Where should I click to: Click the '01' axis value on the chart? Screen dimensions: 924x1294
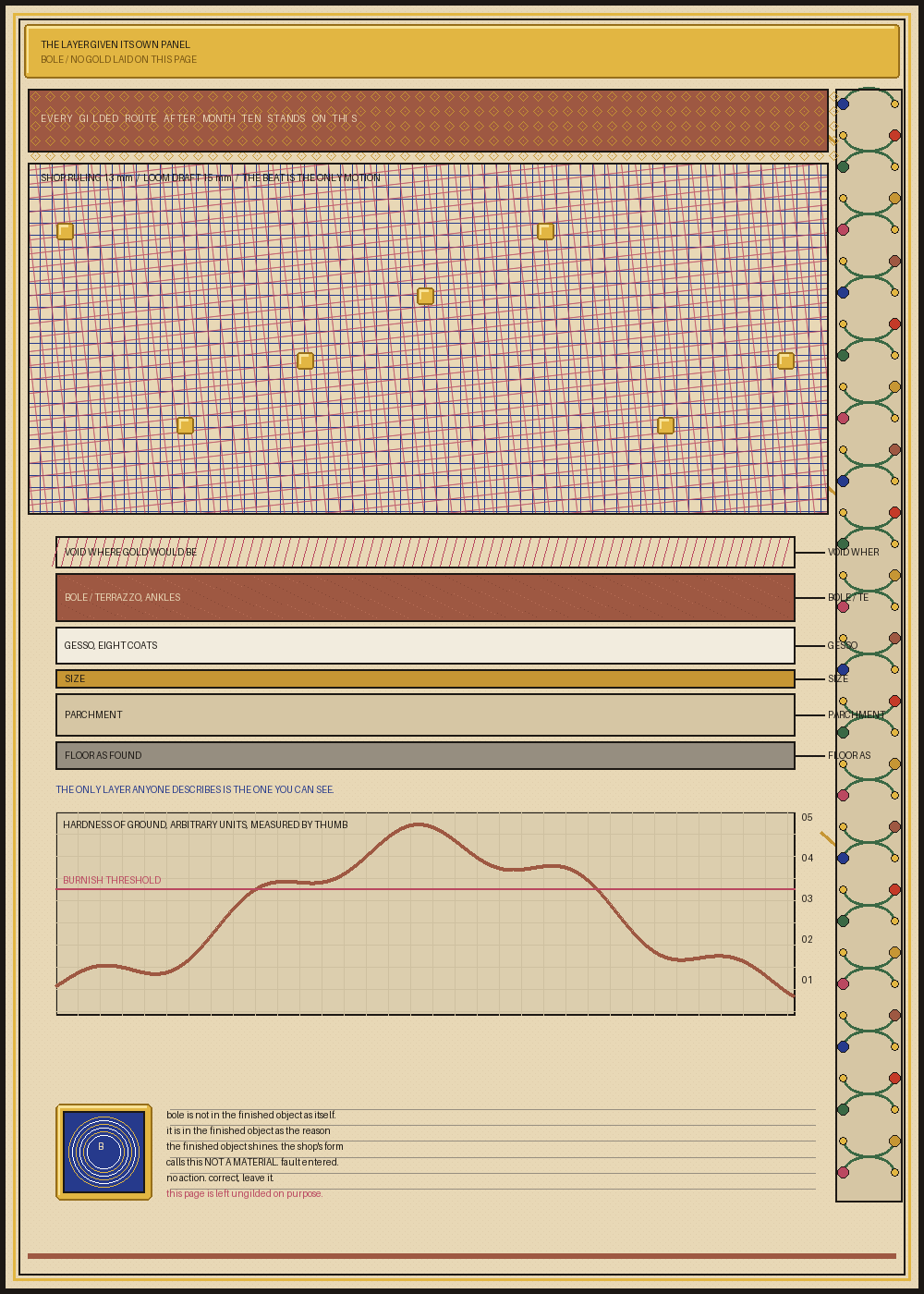pyautogui.click(x=808, y=980)
